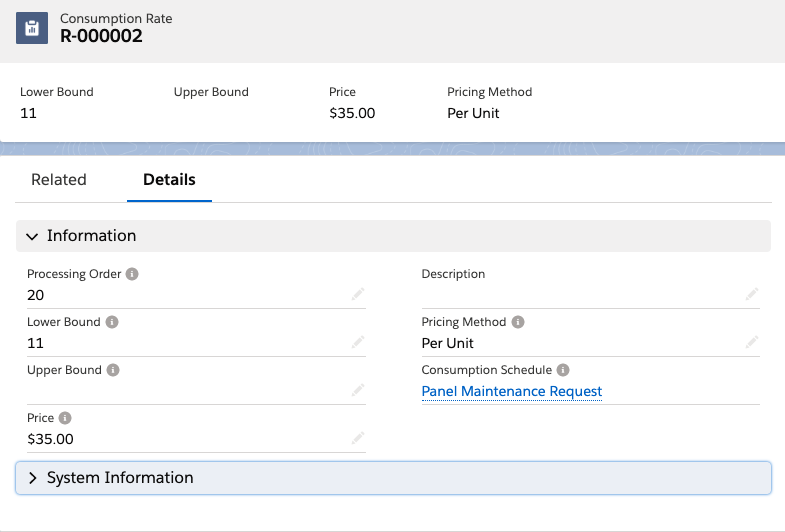Edit Lower Bound using pencil icon
Image resolution: width=785 pixels, height=532 pixels.
[x=358, y=342]
